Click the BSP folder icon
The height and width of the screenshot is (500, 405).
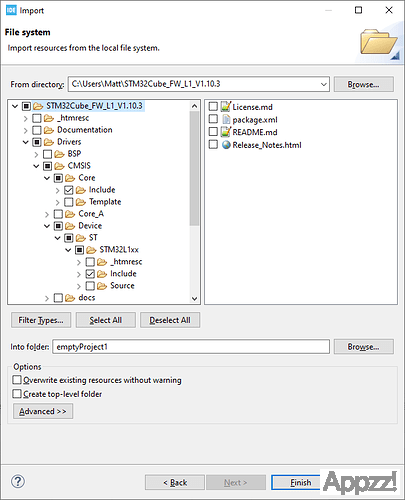[x=59, y=154]
